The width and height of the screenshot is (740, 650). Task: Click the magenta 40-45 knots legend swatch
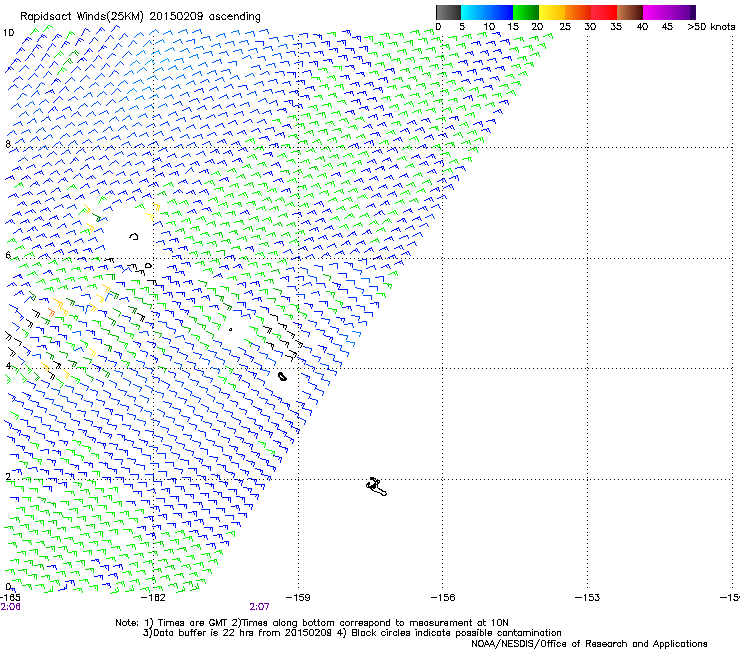pos(656,12)
